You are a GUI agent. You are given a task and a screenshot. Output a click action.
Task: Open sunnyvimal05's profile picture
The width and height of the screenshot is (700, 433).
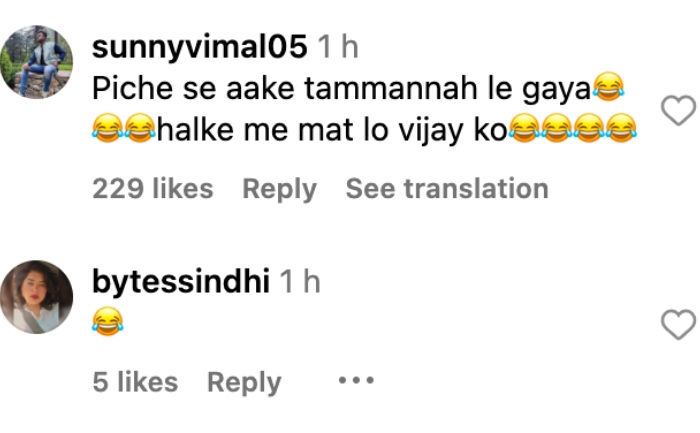[37, 62]
